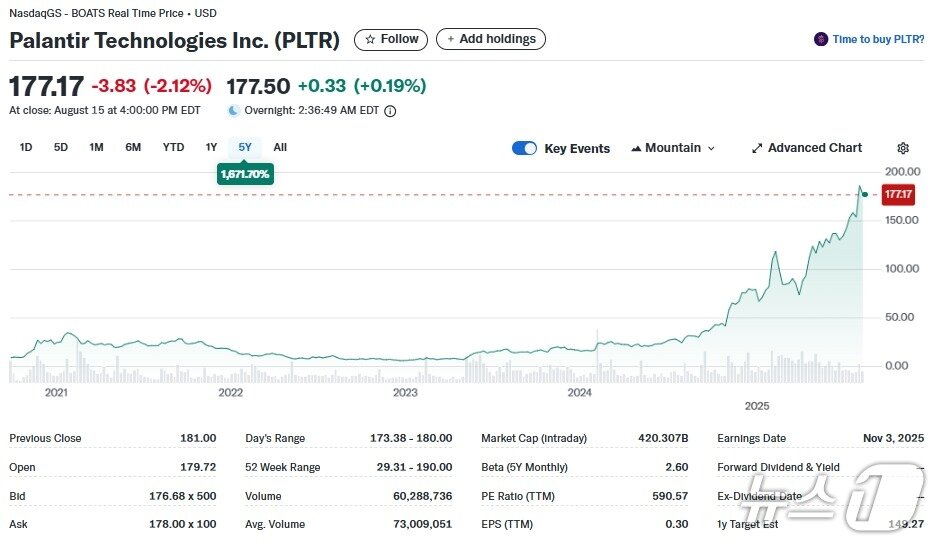Toggle the Key Events switch
The width and height of the screenshot is (938, 545).
pyautogui.click(x=524, y=148)
